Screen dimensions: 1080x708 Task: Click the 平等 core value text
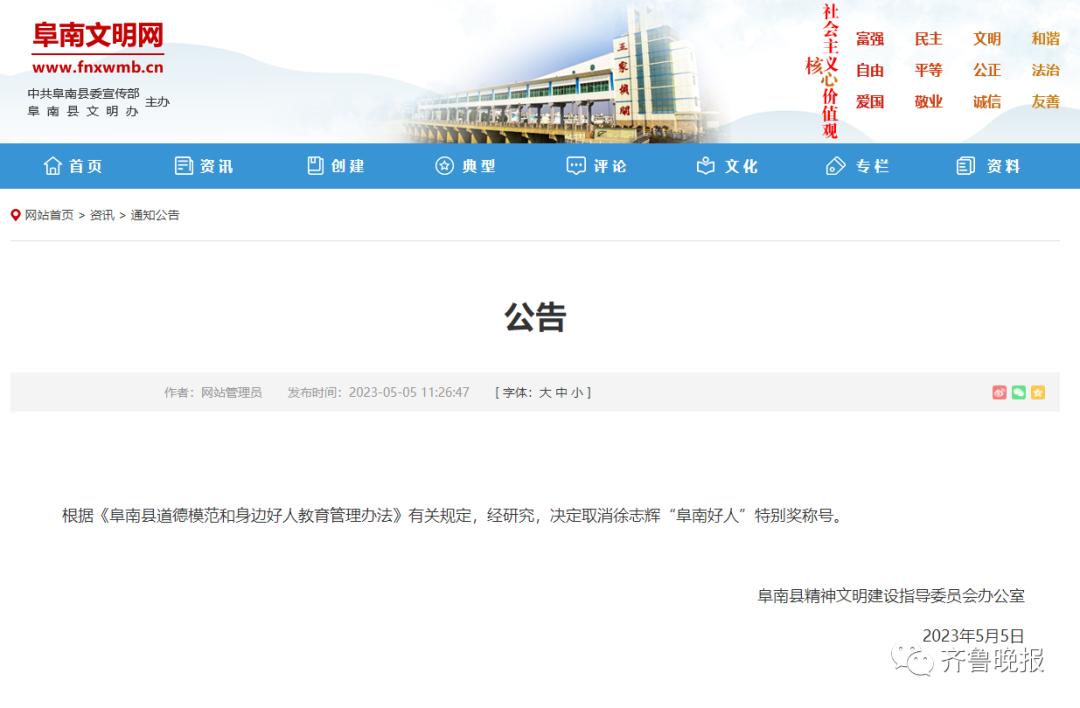[928, 70]
